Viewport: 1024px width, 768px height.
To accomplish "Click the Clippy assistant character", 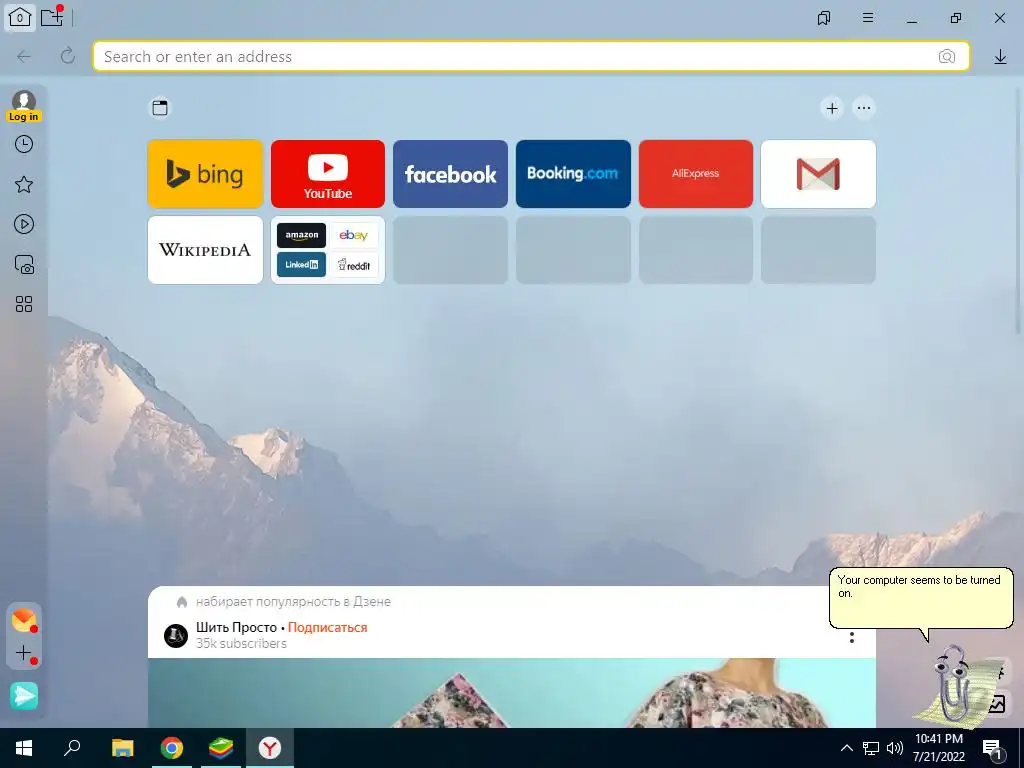I will (x=955, y=685).
